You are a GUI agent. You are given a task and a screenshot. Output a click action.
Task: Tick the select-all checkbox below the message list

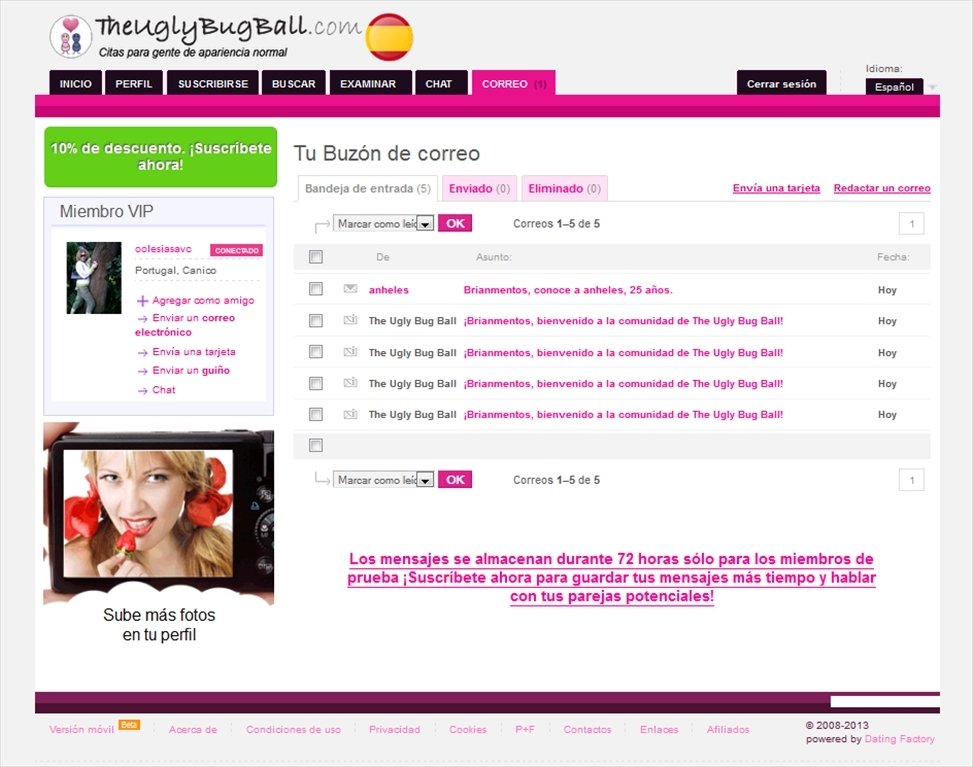[x=316, y=445]
